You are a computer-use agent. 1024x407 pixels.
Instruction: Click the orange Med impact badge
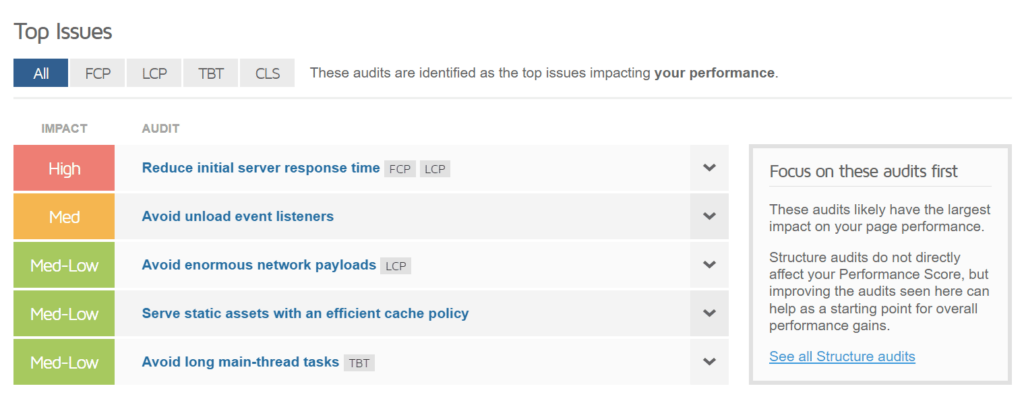(64, 216)
